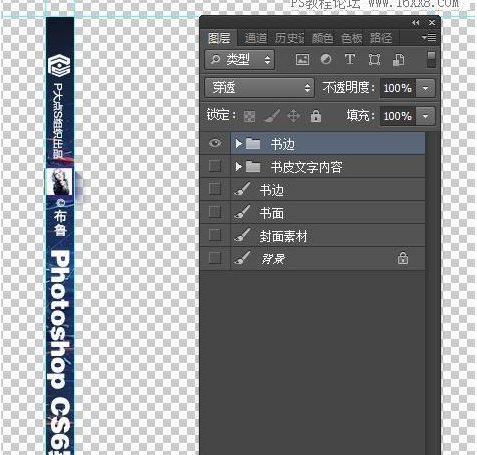The image size is (477, 455).
Task: Switch to the 路径 tab
Action: pyautogui.click(x=381, y=38)
